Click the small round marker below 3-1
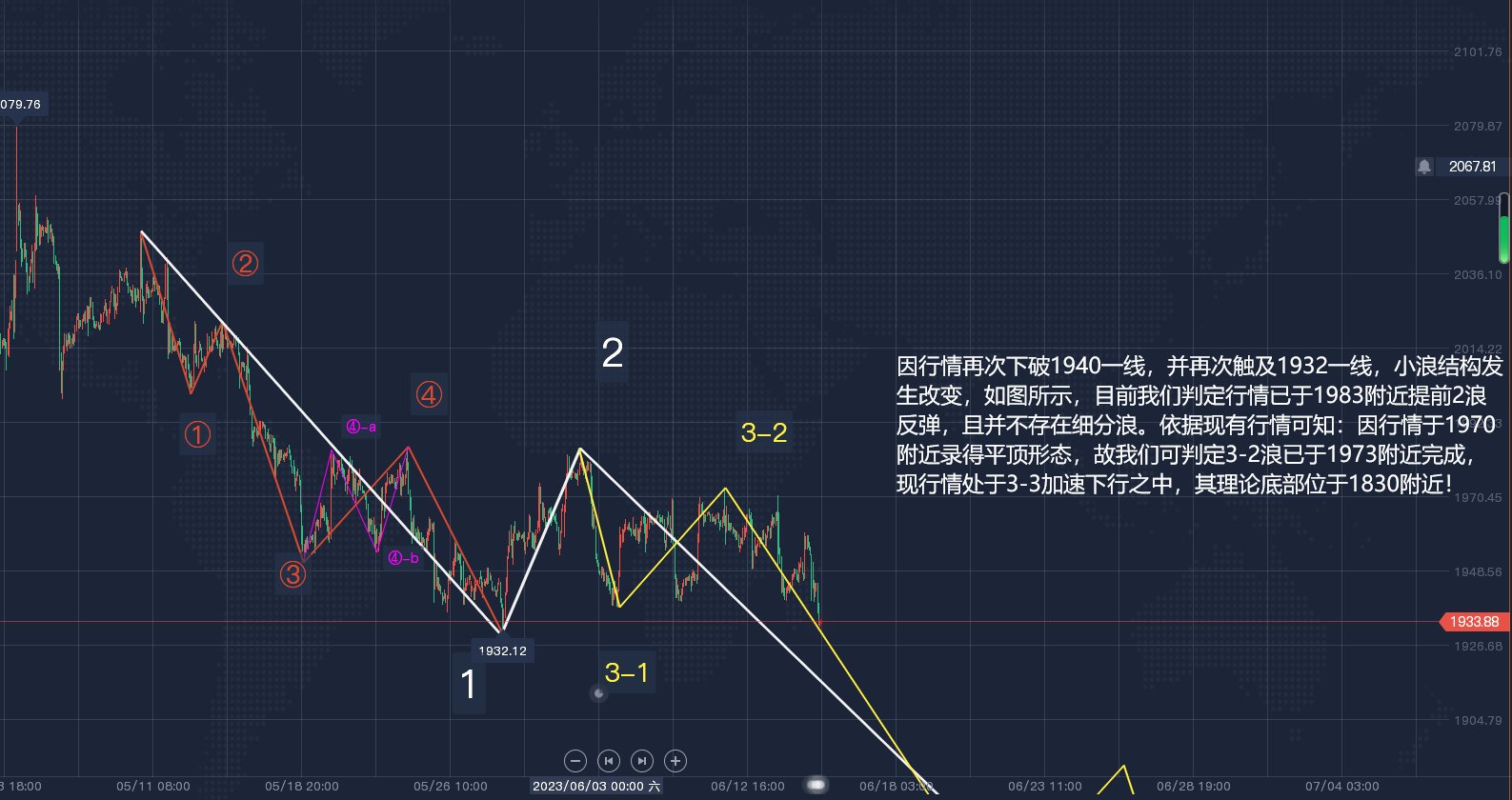This screenshot has width=1512, height=800. 598,693
